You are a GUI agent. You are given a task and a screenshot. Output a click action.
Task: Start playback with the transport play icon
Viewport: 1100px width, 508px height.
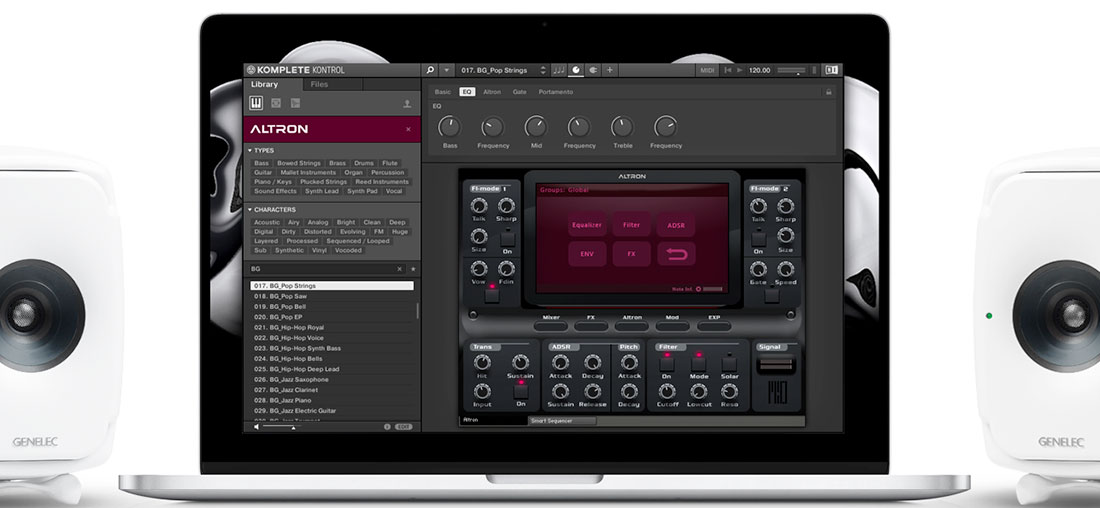coord(739,70)
